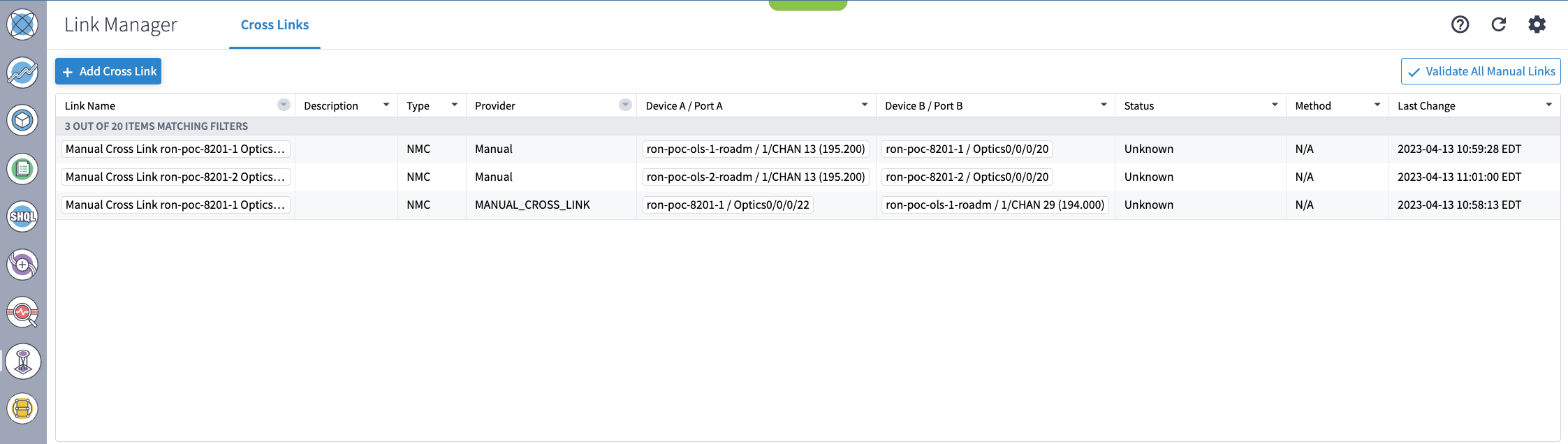This screenshot has height=444, width=1568.
Task: Open the green document list sidebar icon
Action: [22, 169]
